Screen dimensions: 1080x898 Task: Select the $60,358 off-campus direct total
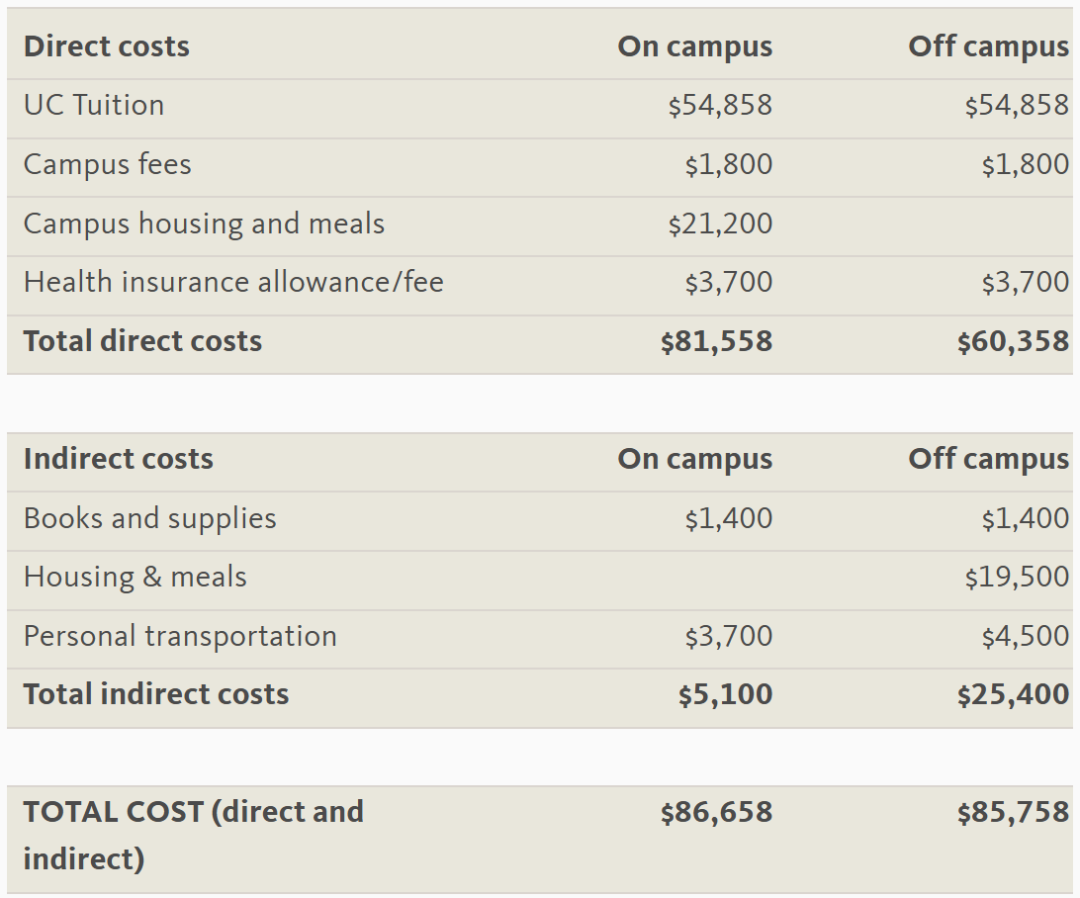coord(1012,341)
